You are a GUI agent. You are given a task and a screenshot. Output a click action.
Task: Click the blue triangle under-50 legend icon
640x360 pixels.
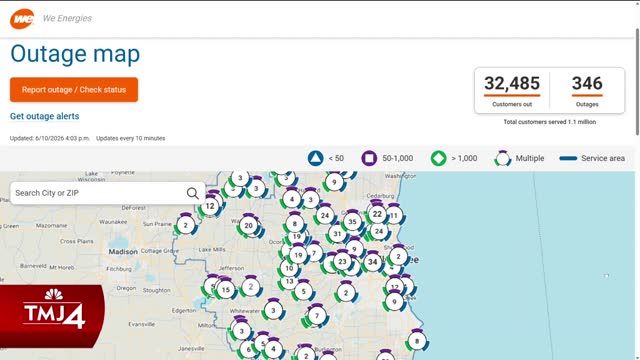click(x=316, y=158)
